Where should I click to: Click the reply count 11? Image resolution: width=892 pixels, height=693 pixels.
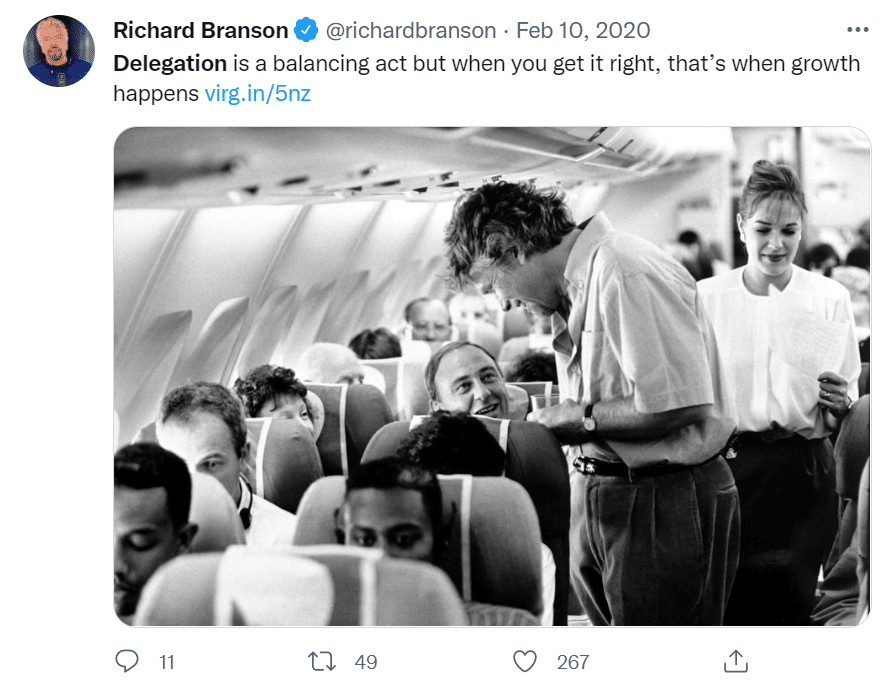(167, 662)
